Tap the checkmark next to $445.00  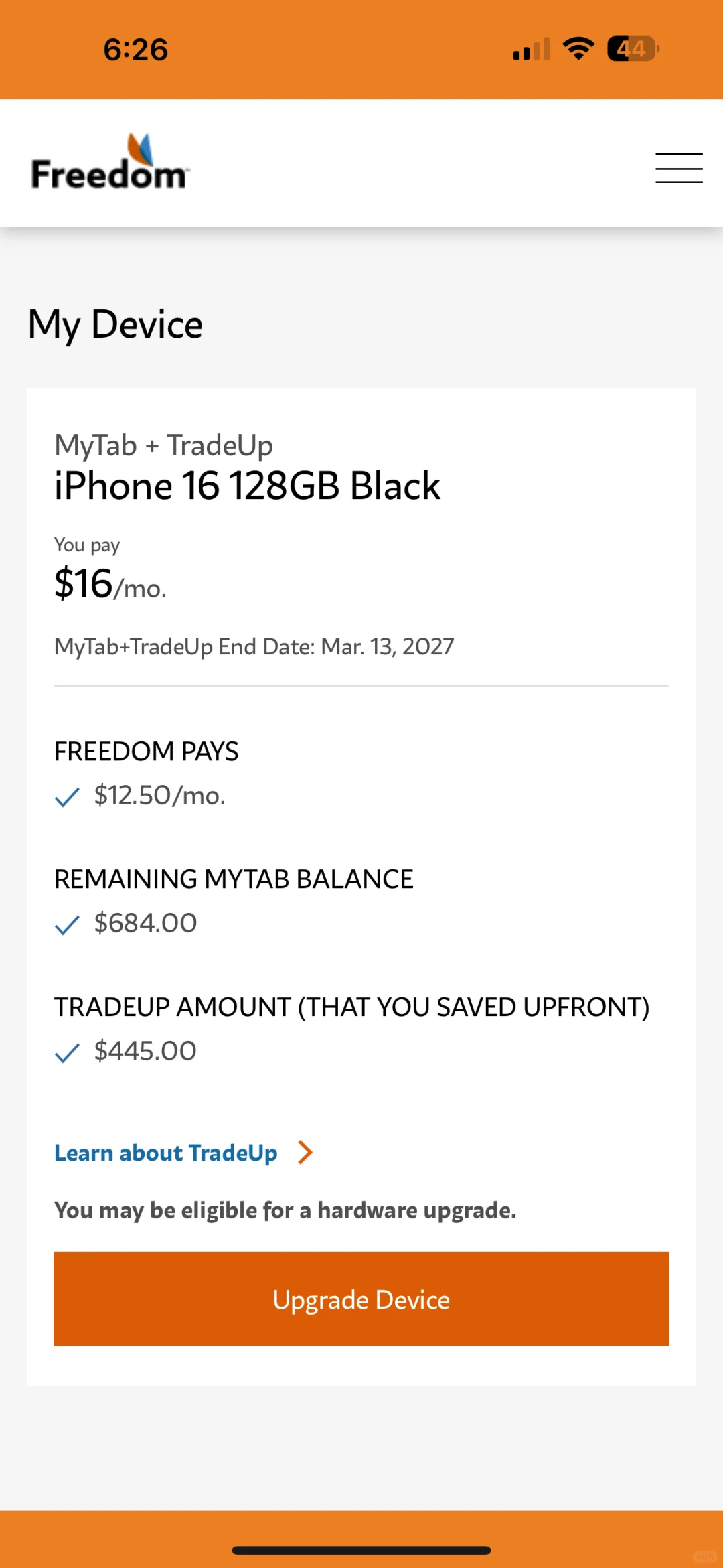pos(67,1053)
